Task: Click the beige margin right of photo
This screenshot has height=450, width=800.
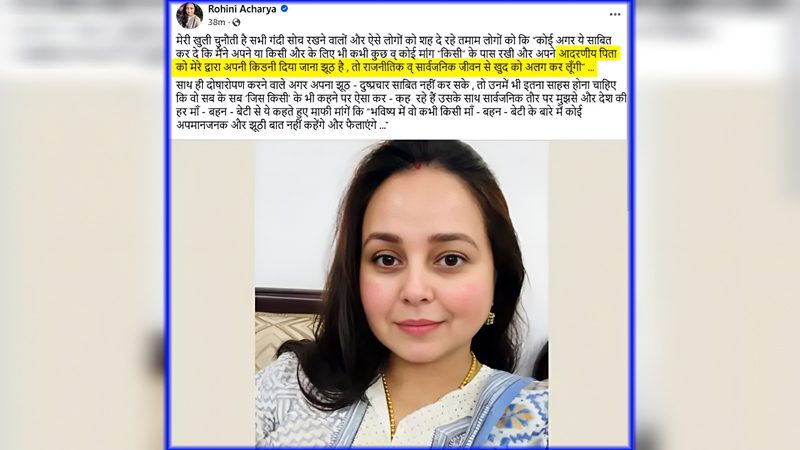Action: pos(588,293)
